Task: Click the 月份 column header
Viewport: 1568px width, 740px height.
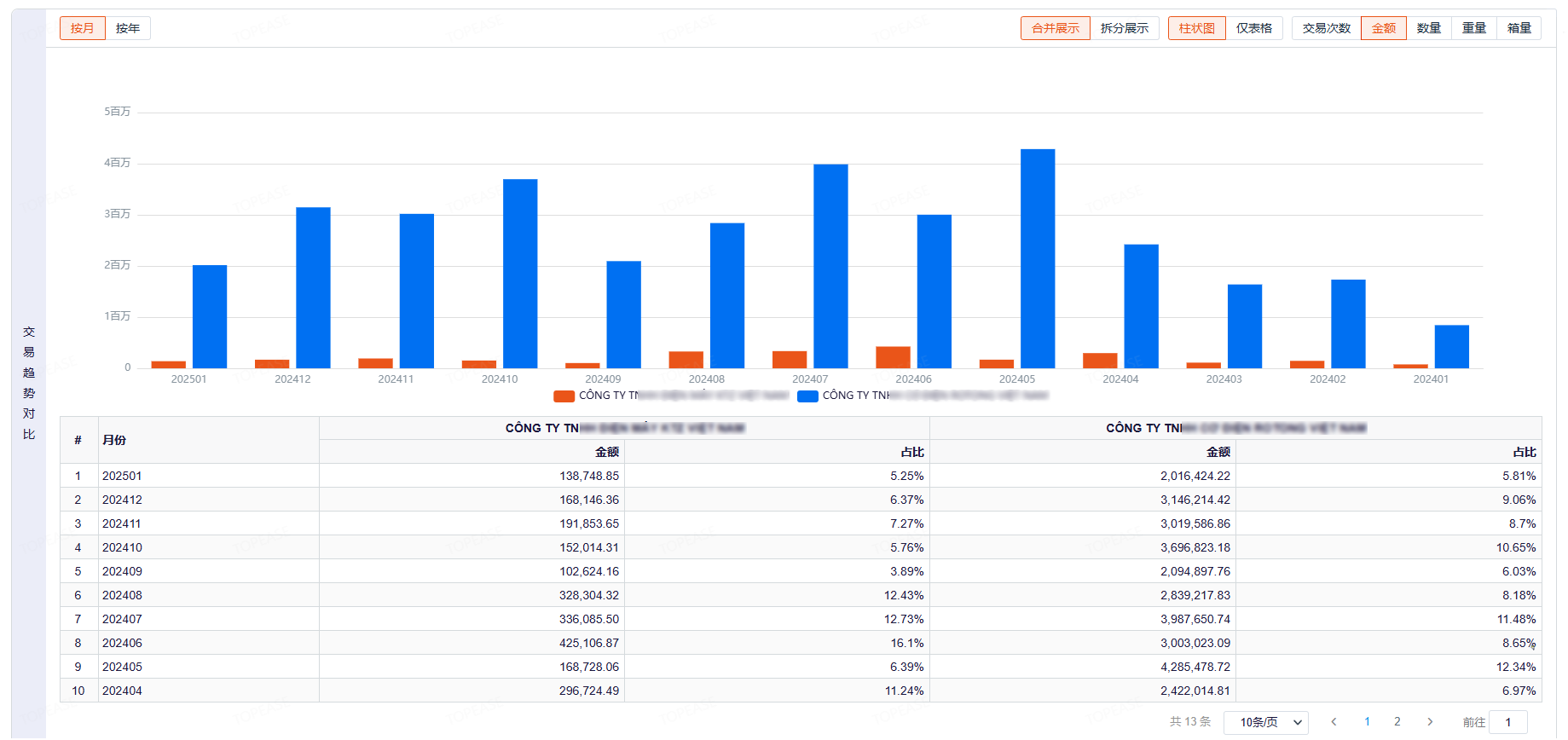Action: pos(114,440)
